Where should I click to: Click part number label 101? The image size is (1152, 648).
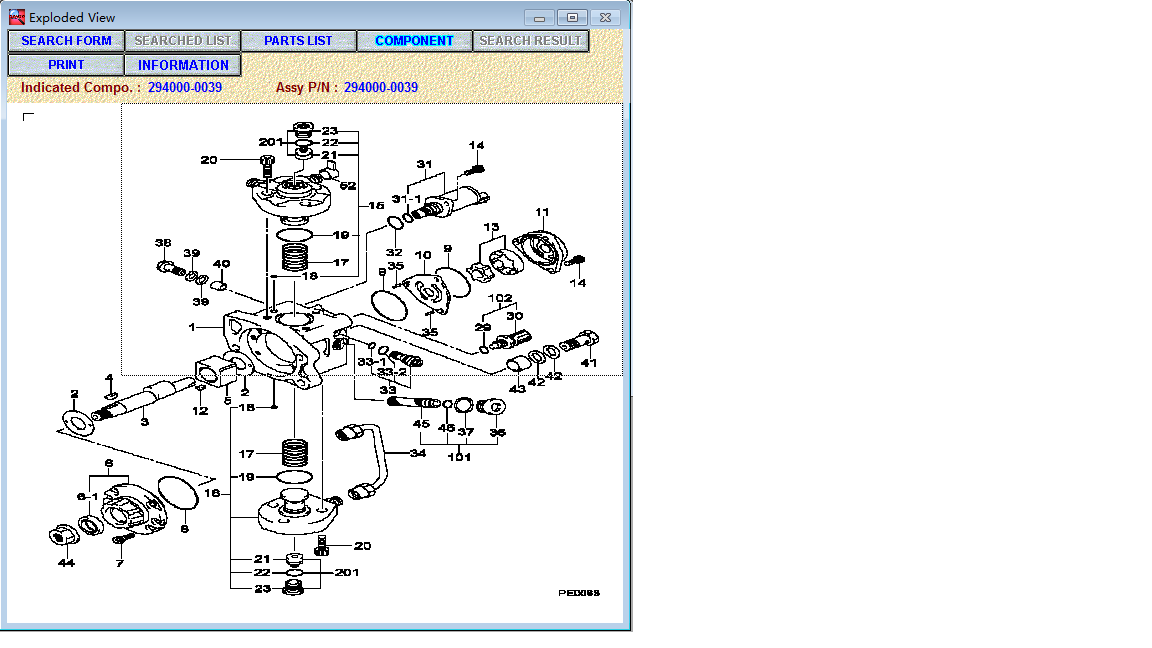point(459,457)
